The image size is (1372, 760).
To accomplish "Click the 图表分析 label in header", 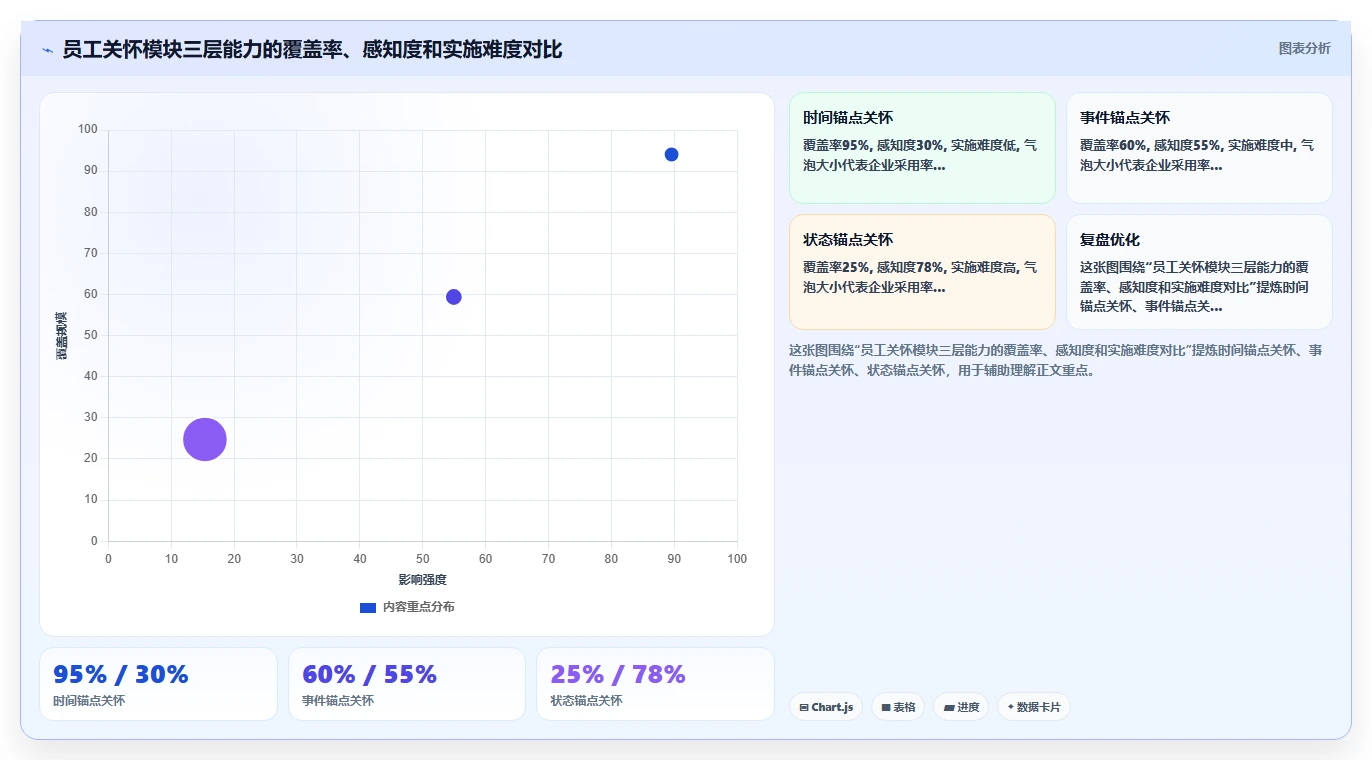I will [x=1305, y=48].
